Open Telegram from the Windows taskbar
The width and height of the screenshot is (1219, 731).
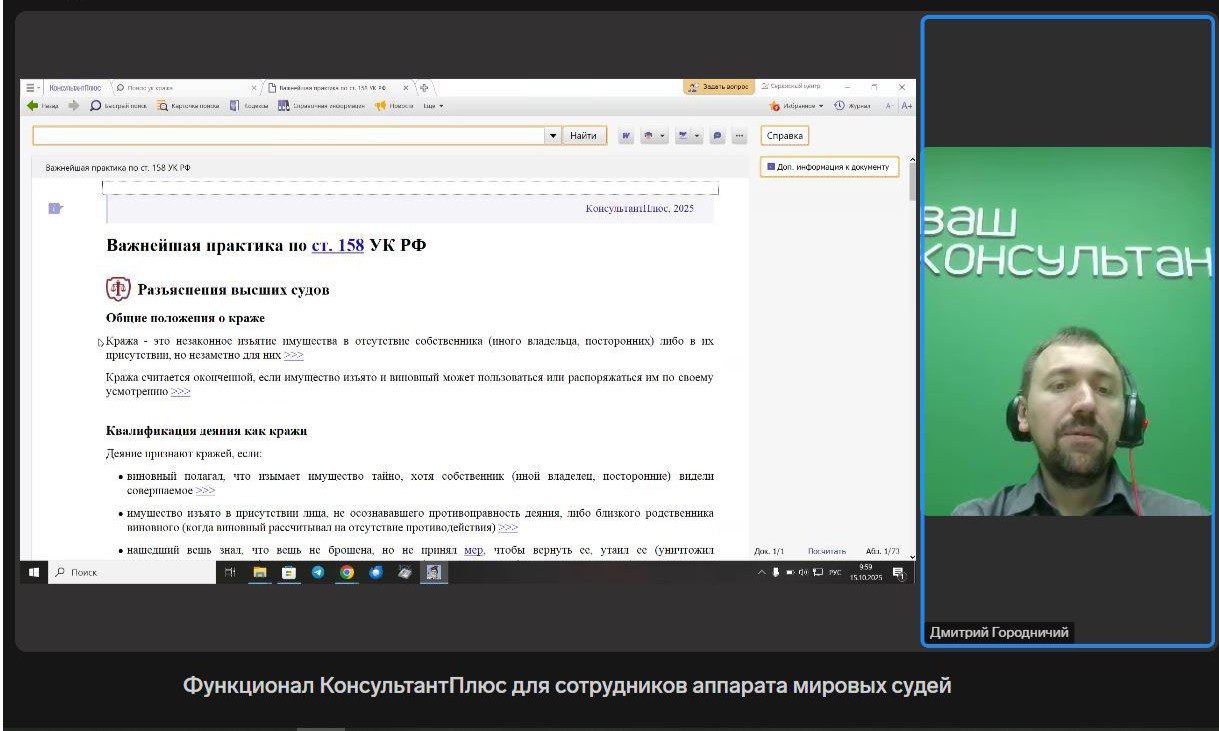click(x=318, y=573)
